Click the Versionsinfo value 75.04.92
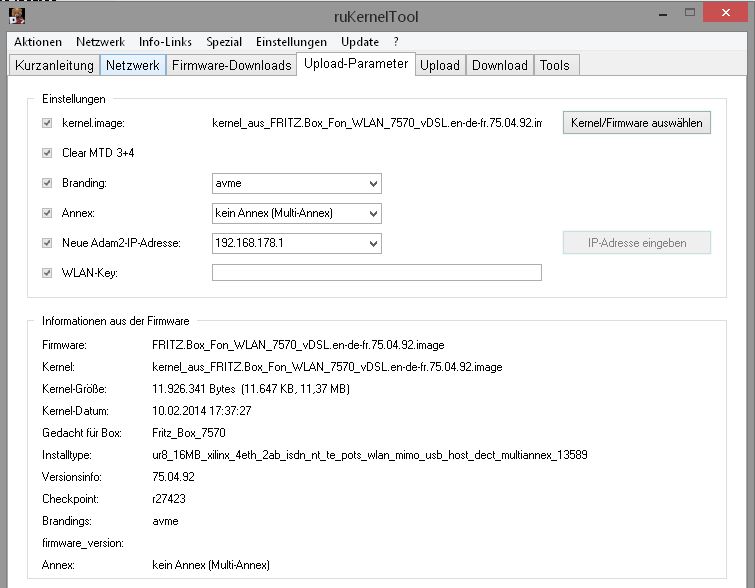Screen dimensions: 755x588 click(x=173, y=477)
